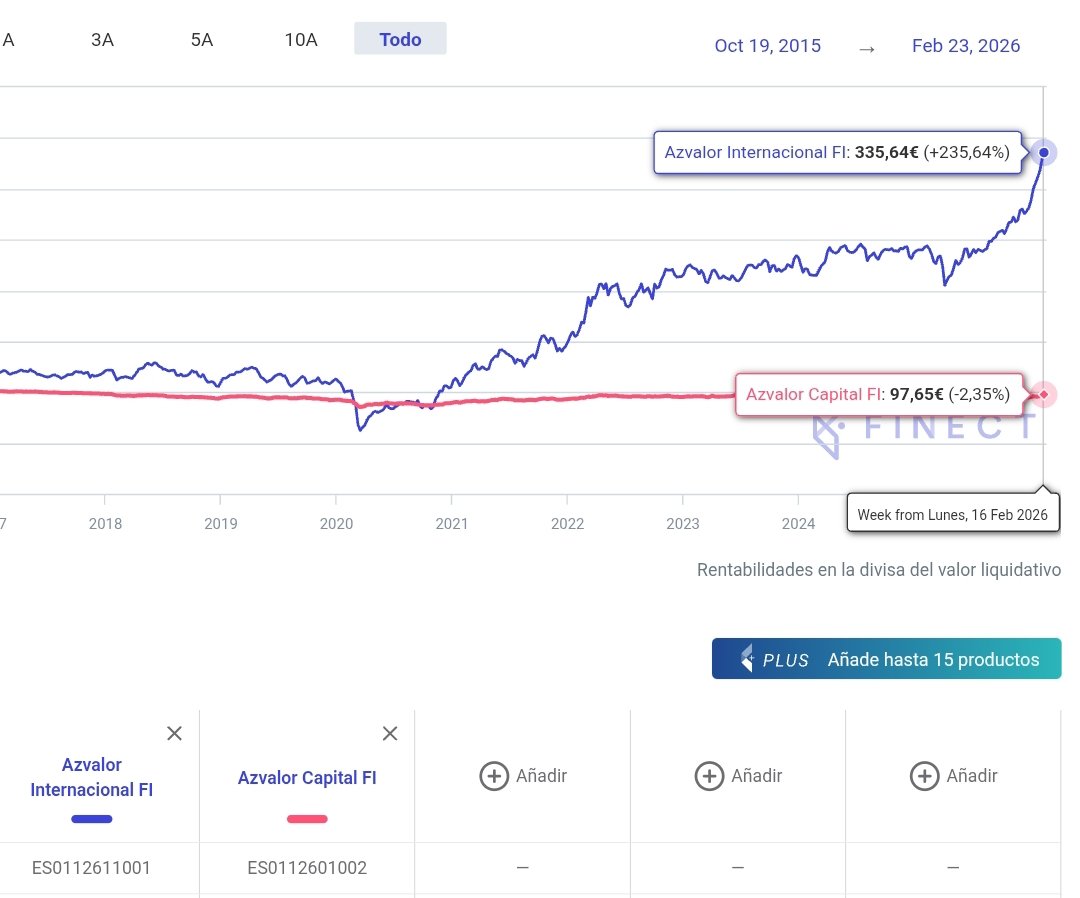Click the 2018 axis label
This screenshot has width=1080, height=898.
[x=105, y=523]
